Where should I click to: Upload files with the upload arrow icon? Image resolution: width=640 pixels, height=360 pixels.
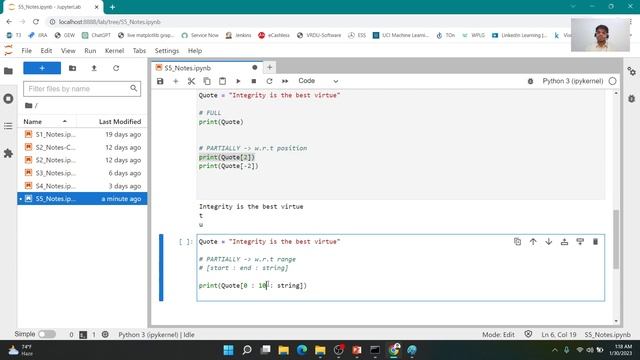(94, 68)
